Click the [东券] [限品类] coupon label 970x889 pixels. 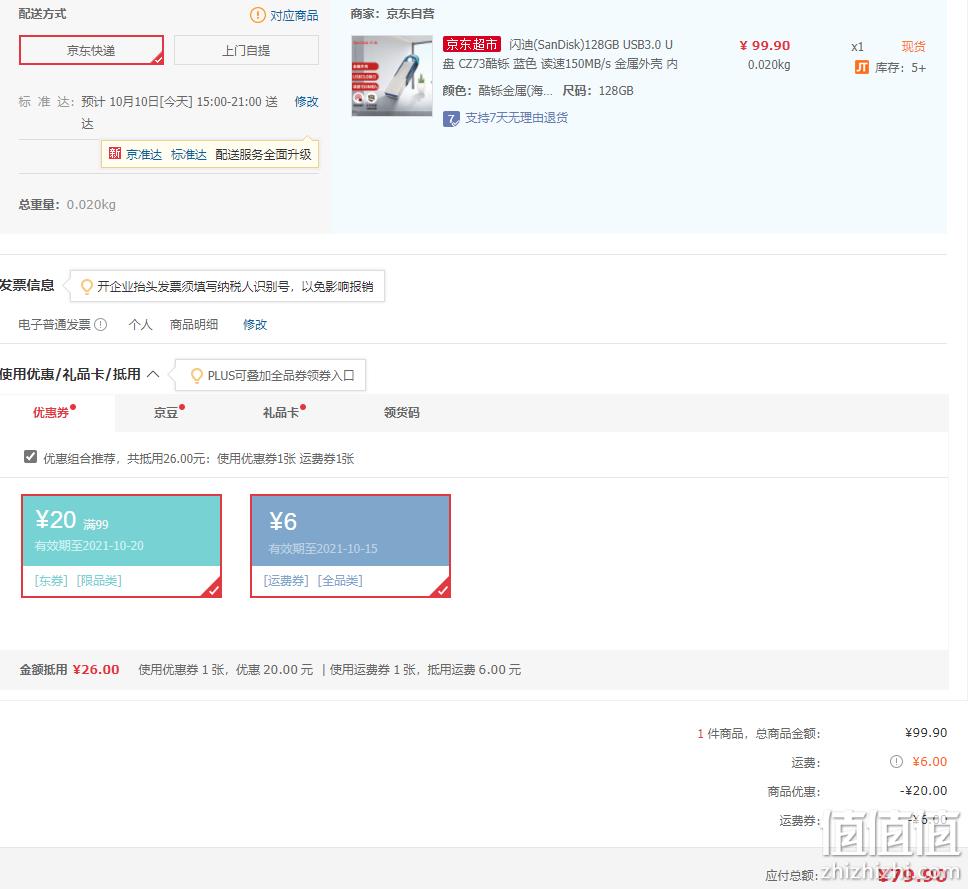[x=78, y=580]
